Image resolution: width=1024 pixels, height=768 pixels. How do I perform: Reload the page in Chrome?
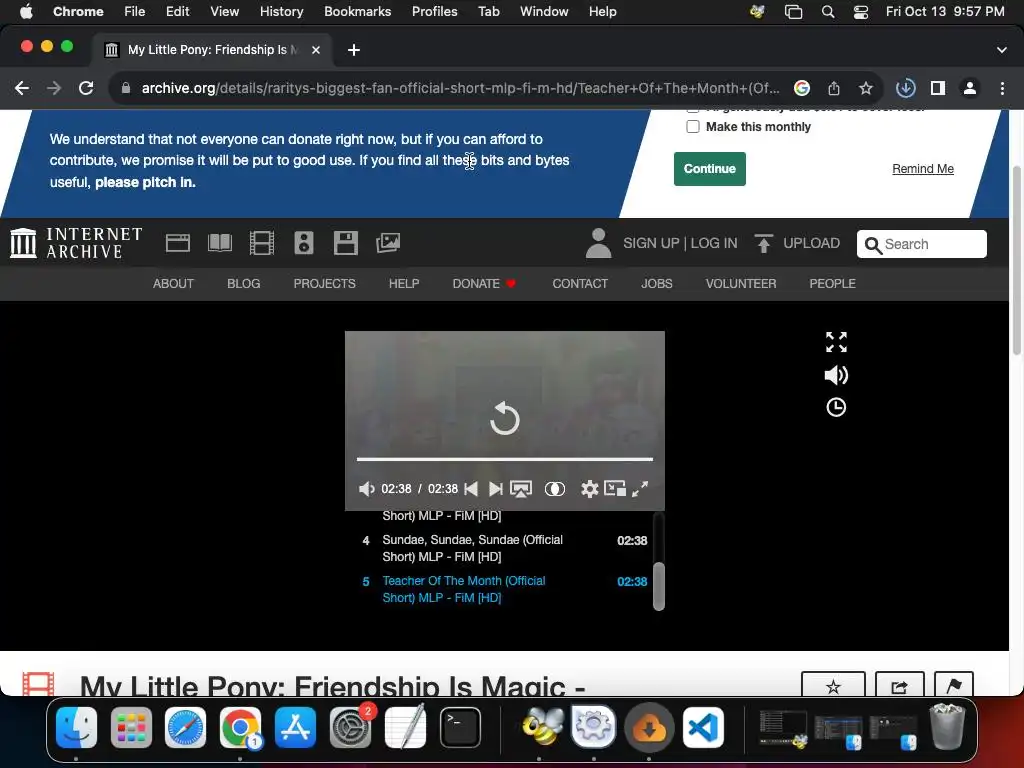[86, 88]
